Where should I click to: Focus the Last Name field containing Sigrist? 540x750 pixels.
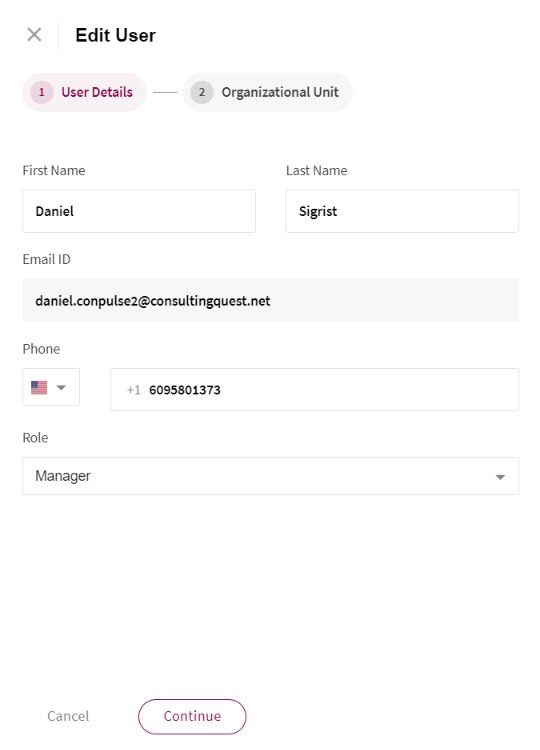coord(402,211)
